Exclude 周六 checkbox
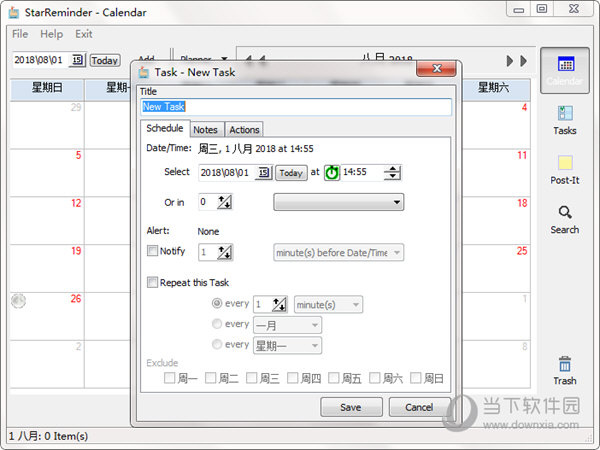This screenshot has width=600, height=450. (374, 378)
